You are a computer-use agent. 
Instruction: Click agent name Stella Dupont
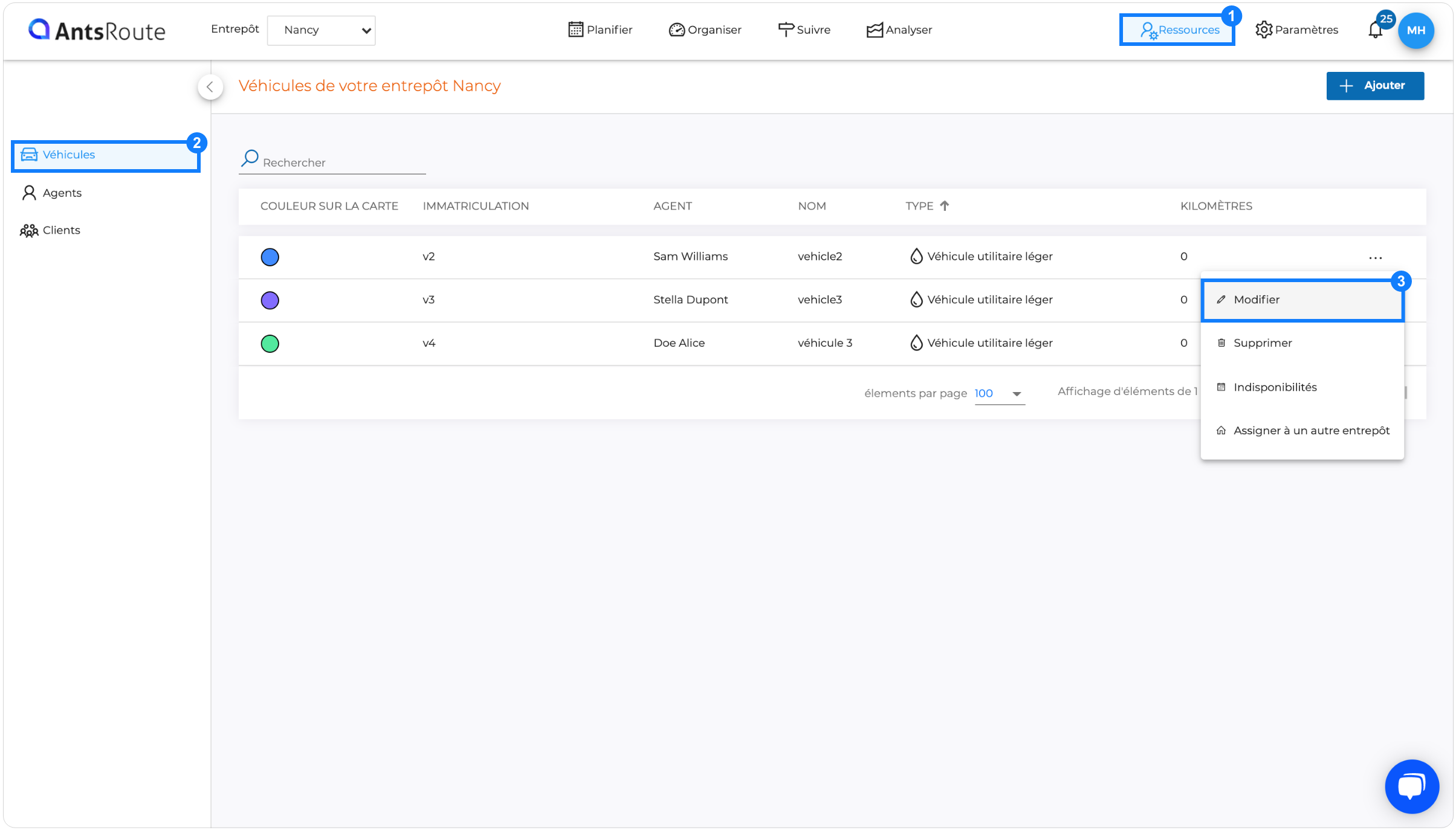(x=690, y=300)
